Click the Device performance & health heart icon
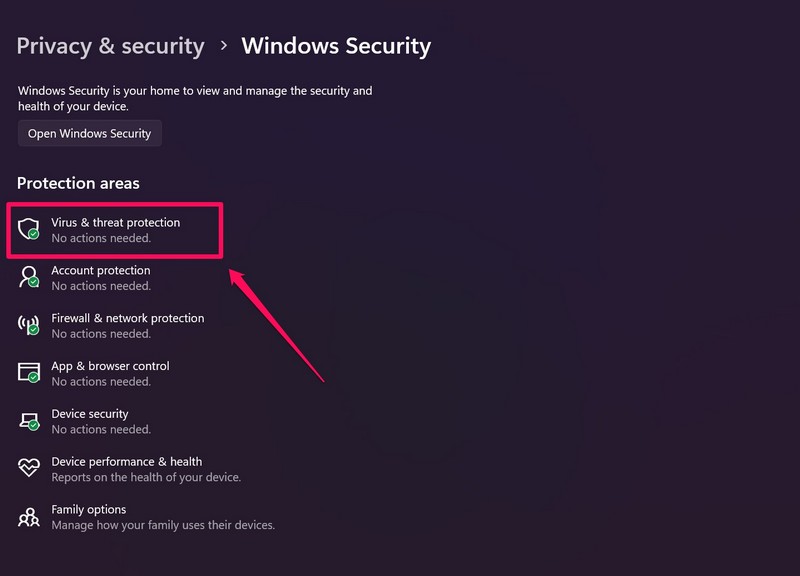Viewport: 800px width, 576px height. 29,469
